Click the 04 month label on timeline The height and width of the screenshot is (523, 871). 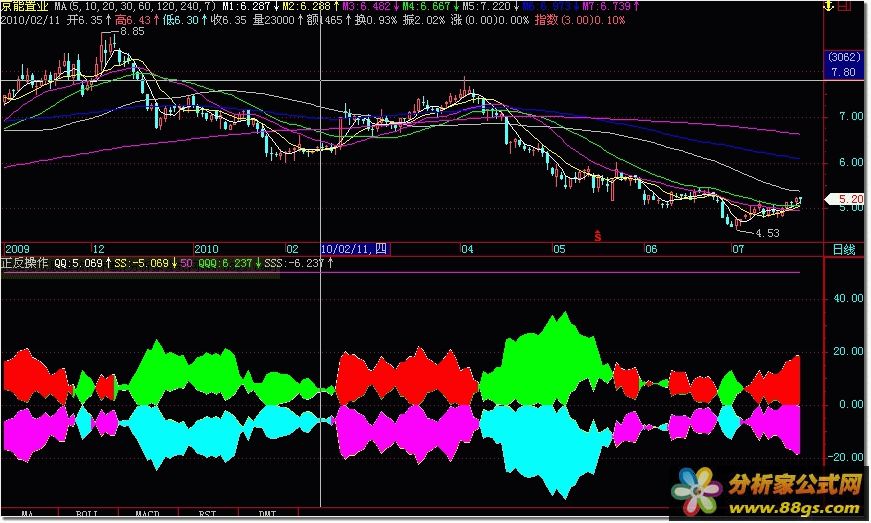[466, 248]
